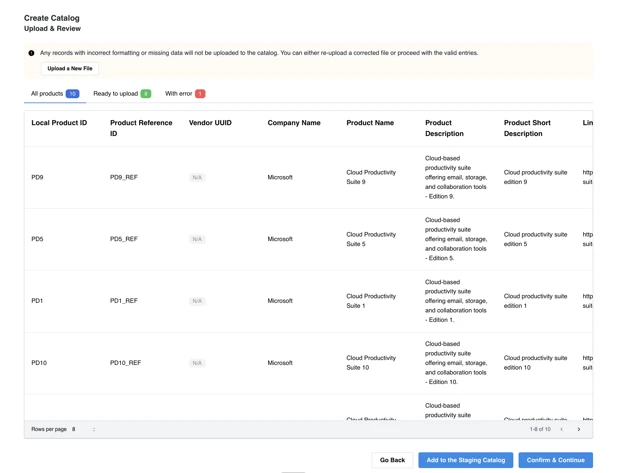Screen dimensions: 640x473
Task: Click the green Ready to upload count badge
Action: (146, 94)
